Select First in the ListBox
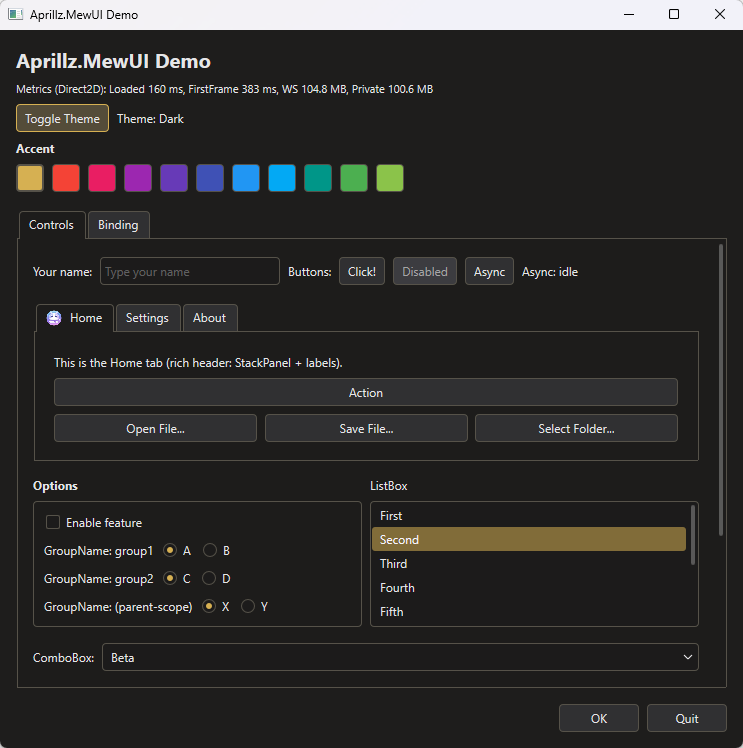The height and width of the screenshot is (748, 743). 529,516
